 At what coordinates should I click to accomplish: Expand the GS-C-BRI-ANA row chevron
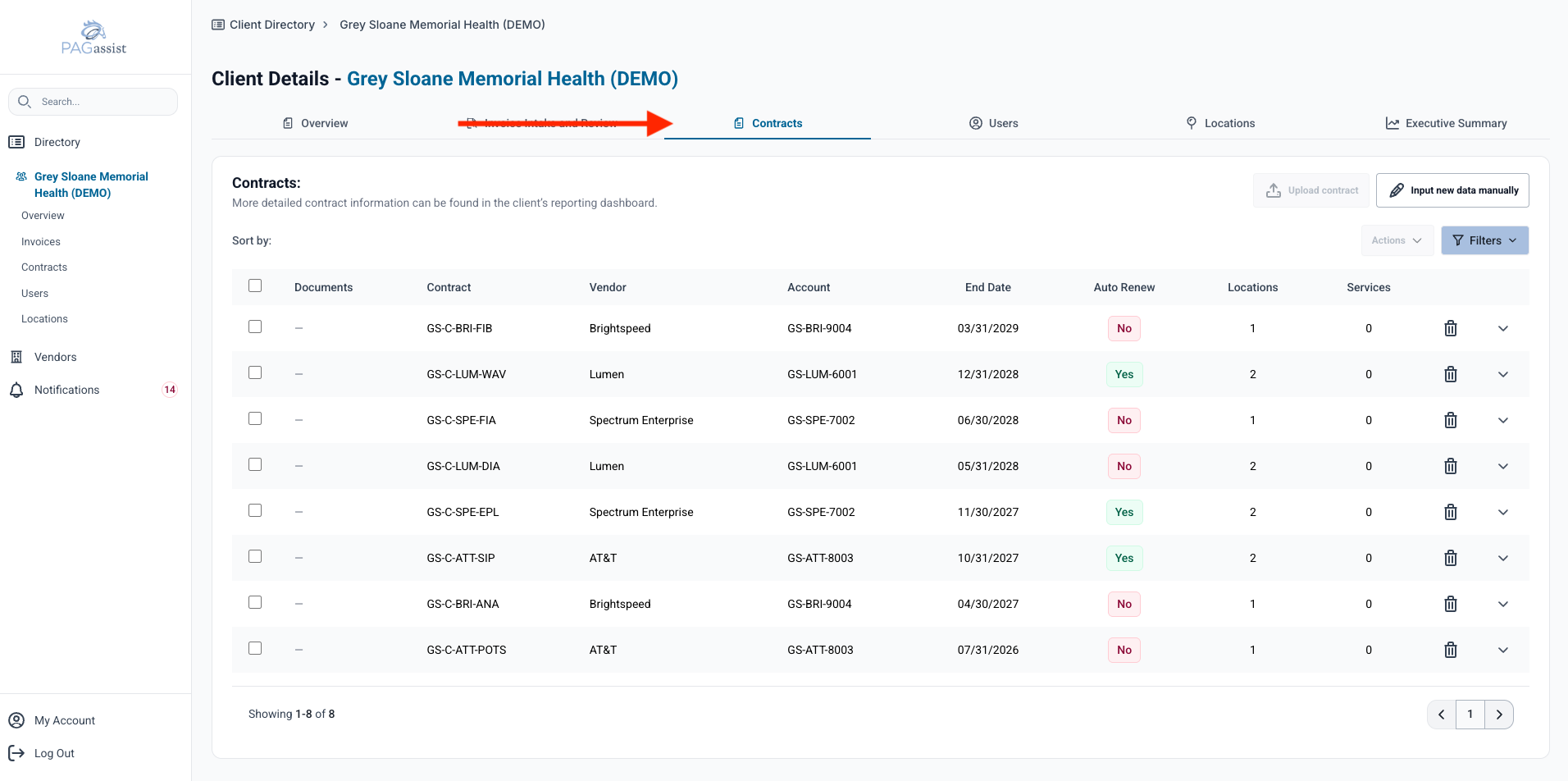point(1503,604)
